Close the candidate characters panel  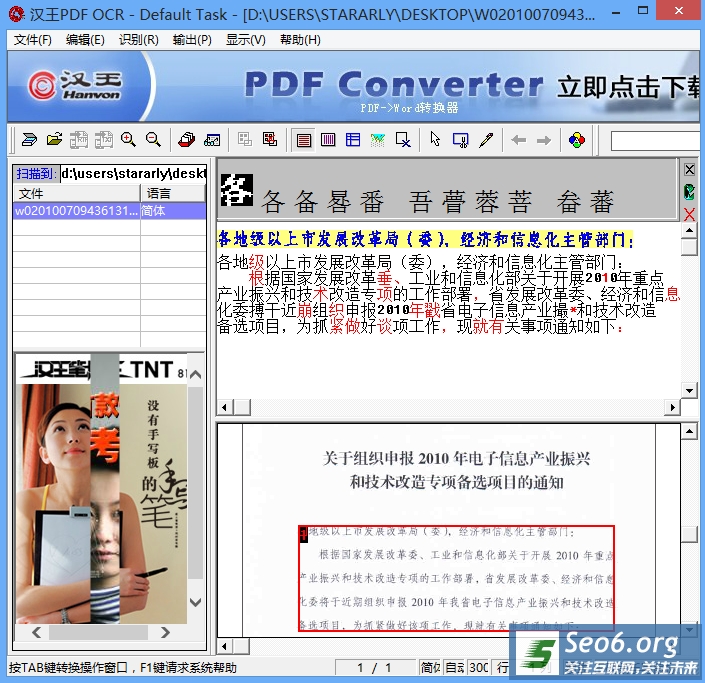[689, 170]
